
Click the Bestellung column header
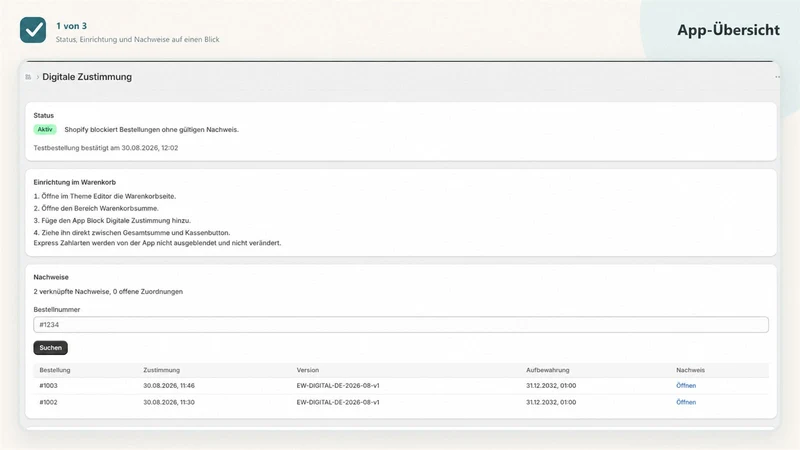coord(55,370)
